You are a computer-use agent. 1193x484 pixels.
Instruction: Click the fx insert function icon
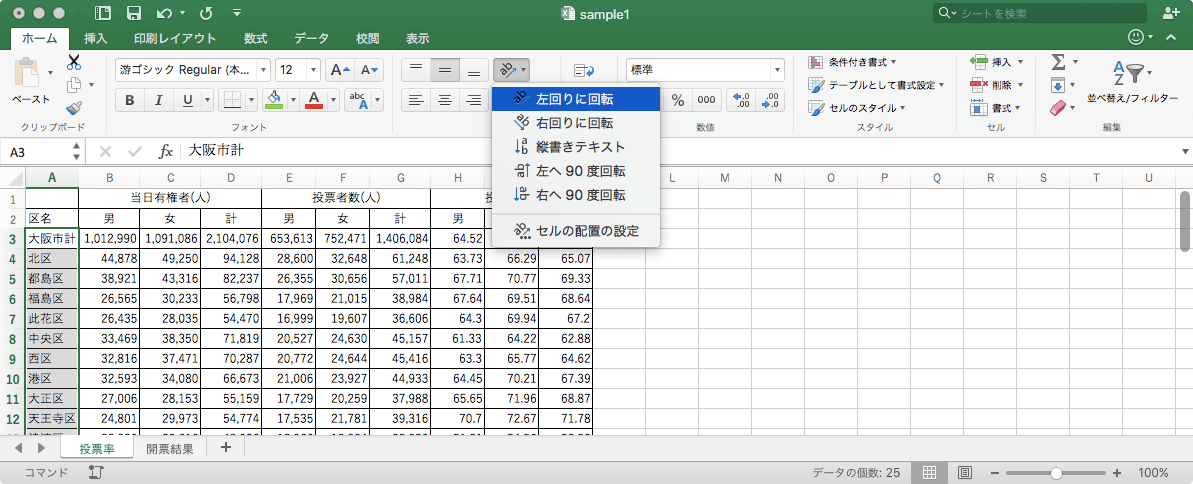[x=165, y=151]
